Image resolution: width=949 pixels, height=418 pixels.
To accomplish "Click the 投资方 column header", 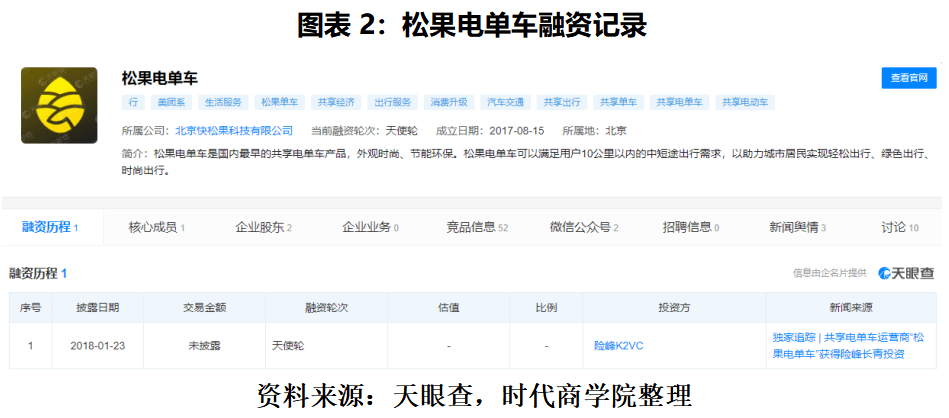I will [x=674, y=307].
